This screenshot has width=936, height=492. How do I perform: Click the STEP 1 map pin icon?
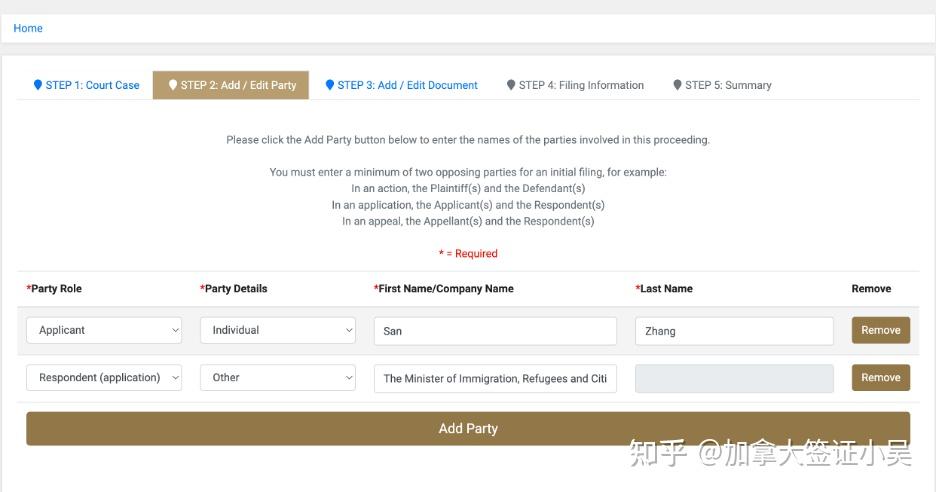[38, 85]
